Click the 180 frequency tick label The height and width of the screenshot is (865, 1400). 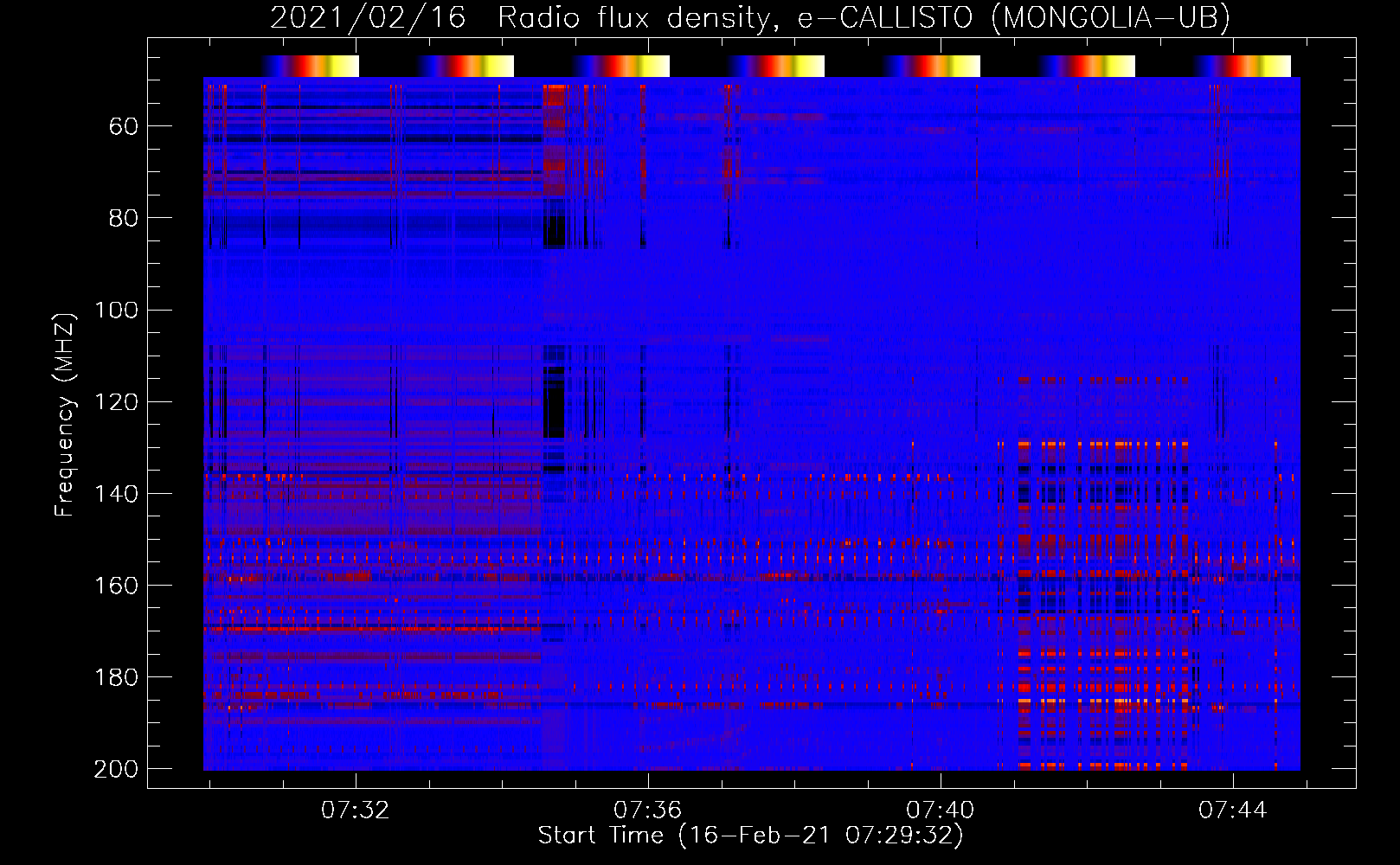(x=116, y=677)
